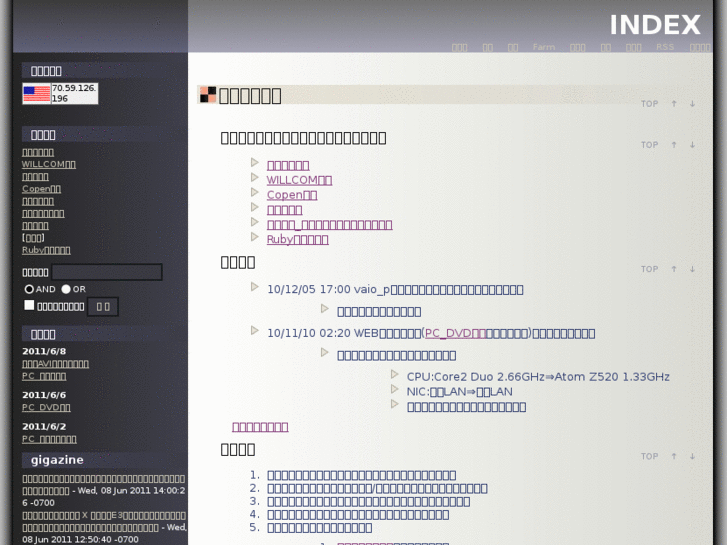Click the down arrow in the main title heading row
The height and width of the screenshot is (545, 727).
click(692, 104)
